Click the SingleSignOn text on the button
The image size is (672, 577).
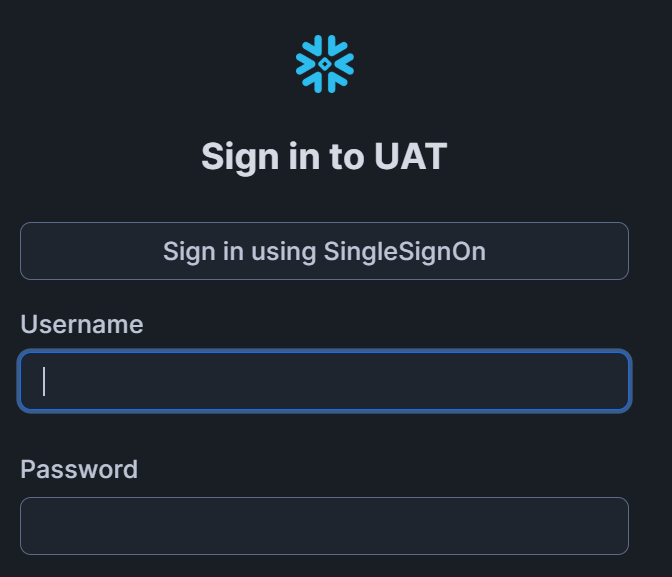coord(404,251)
